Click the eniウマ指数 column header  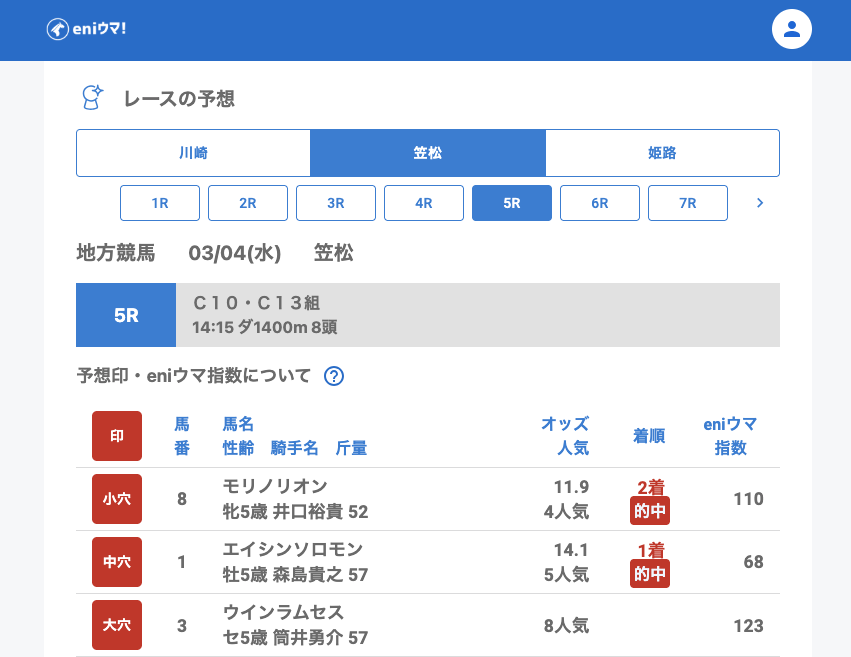pyautogui.click(x=730, y=436)
